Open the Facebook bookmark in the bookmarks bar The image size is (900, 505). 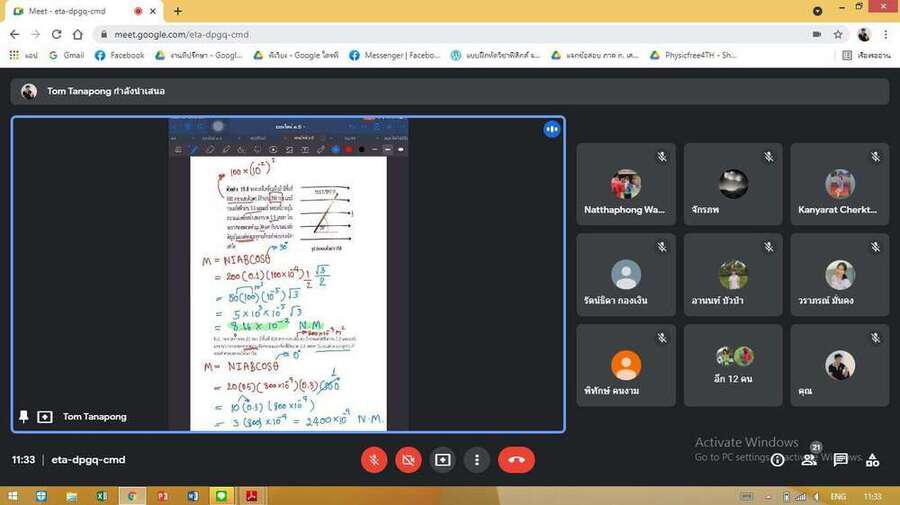(119, 56)
